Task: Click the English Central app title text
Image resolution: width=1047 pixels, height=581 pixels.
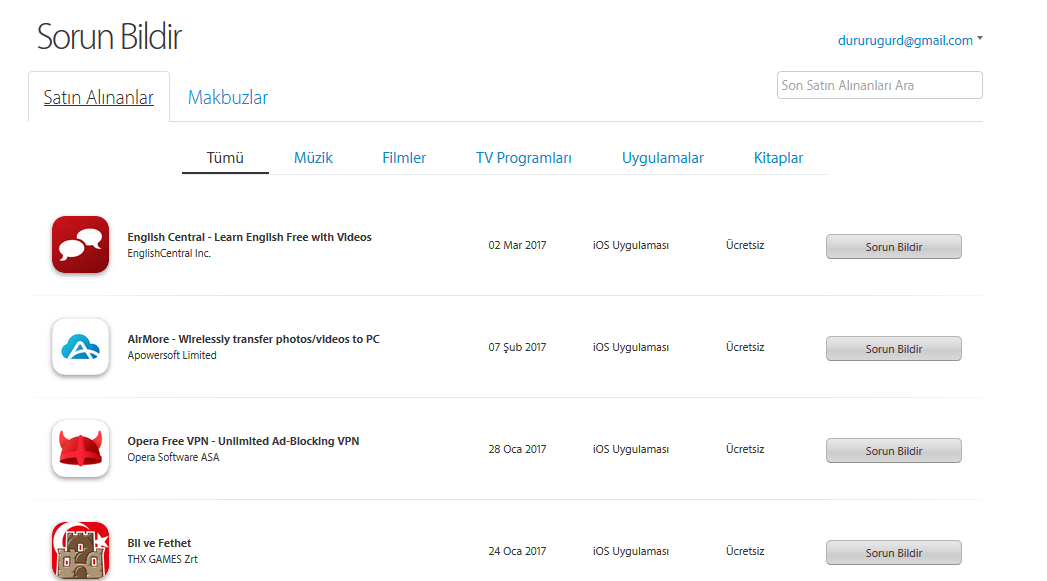Action: pos(250,237)
